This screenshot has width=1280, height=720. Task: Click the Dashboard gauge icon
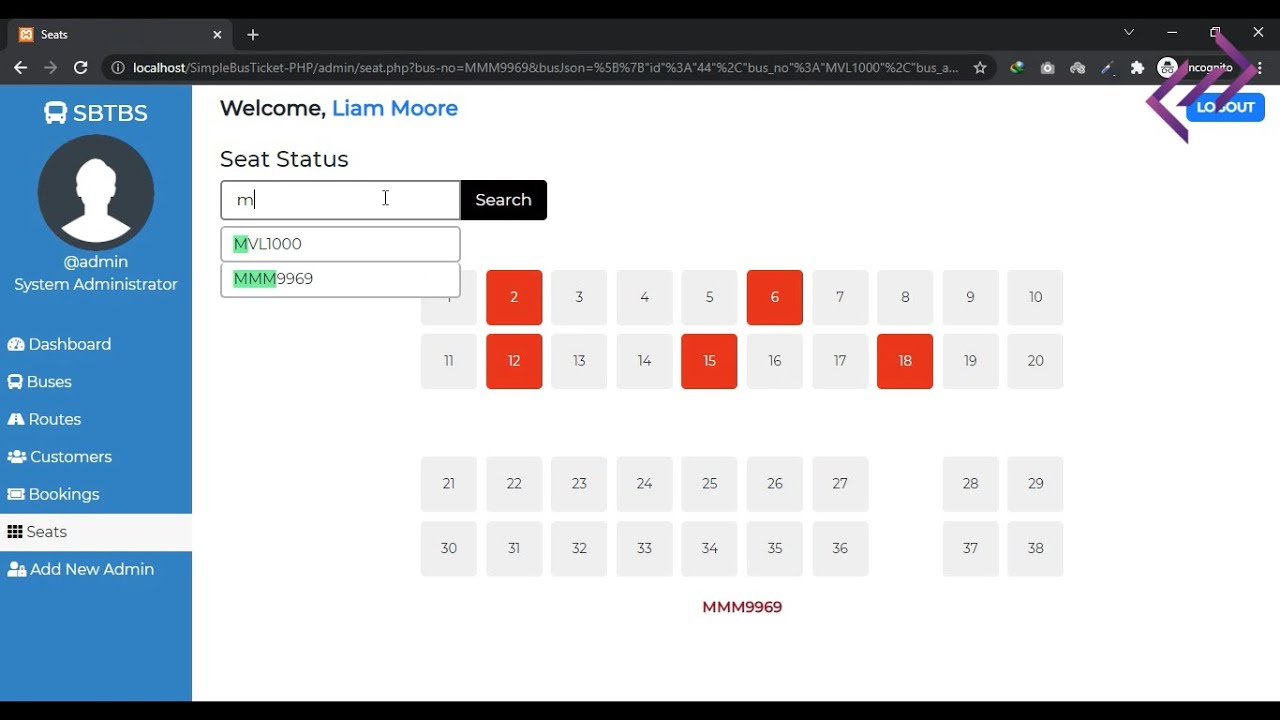[16, 344]
